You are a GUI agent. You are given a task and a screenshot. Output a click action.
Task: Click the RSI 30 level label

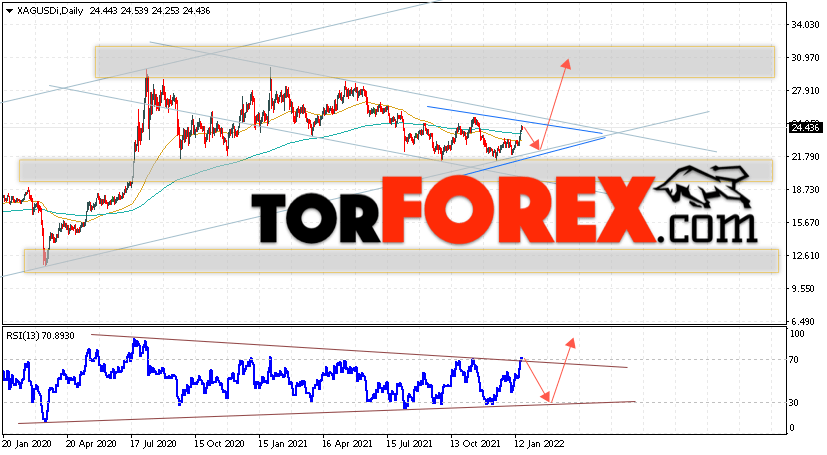click(794, 403)
